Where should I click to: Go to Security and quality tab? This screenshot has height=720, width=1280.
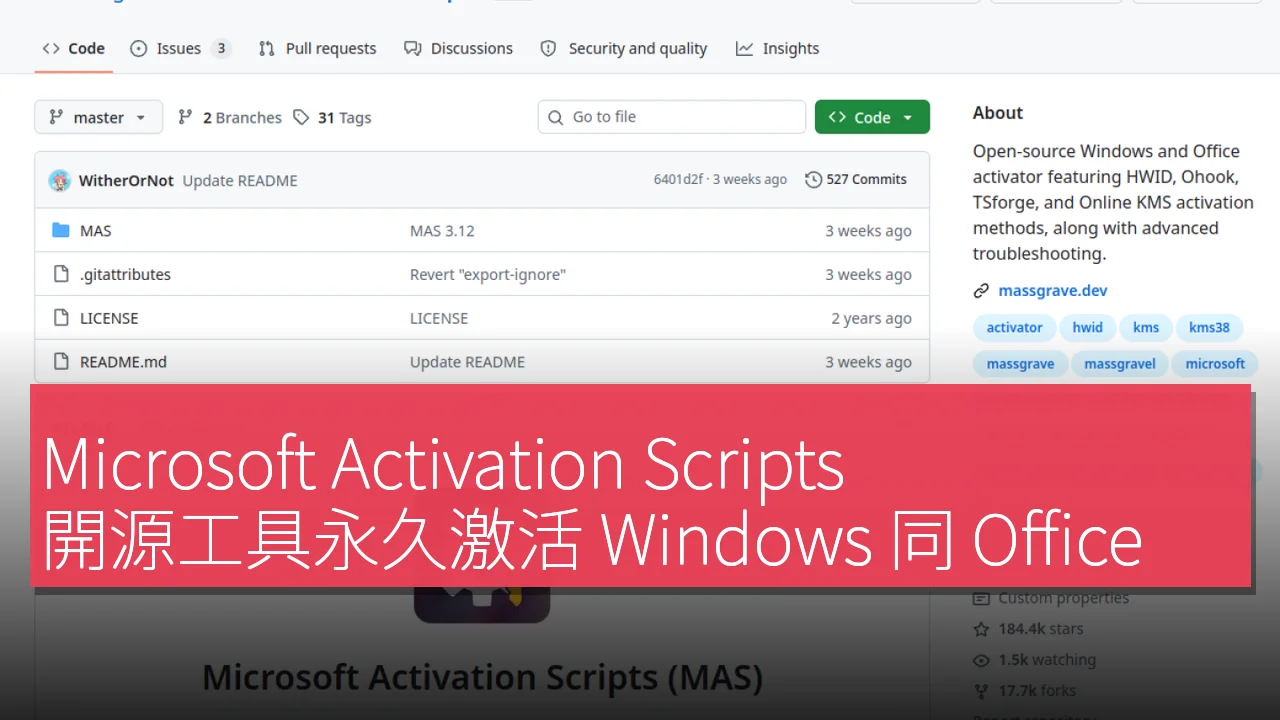(x=623, y=48)
